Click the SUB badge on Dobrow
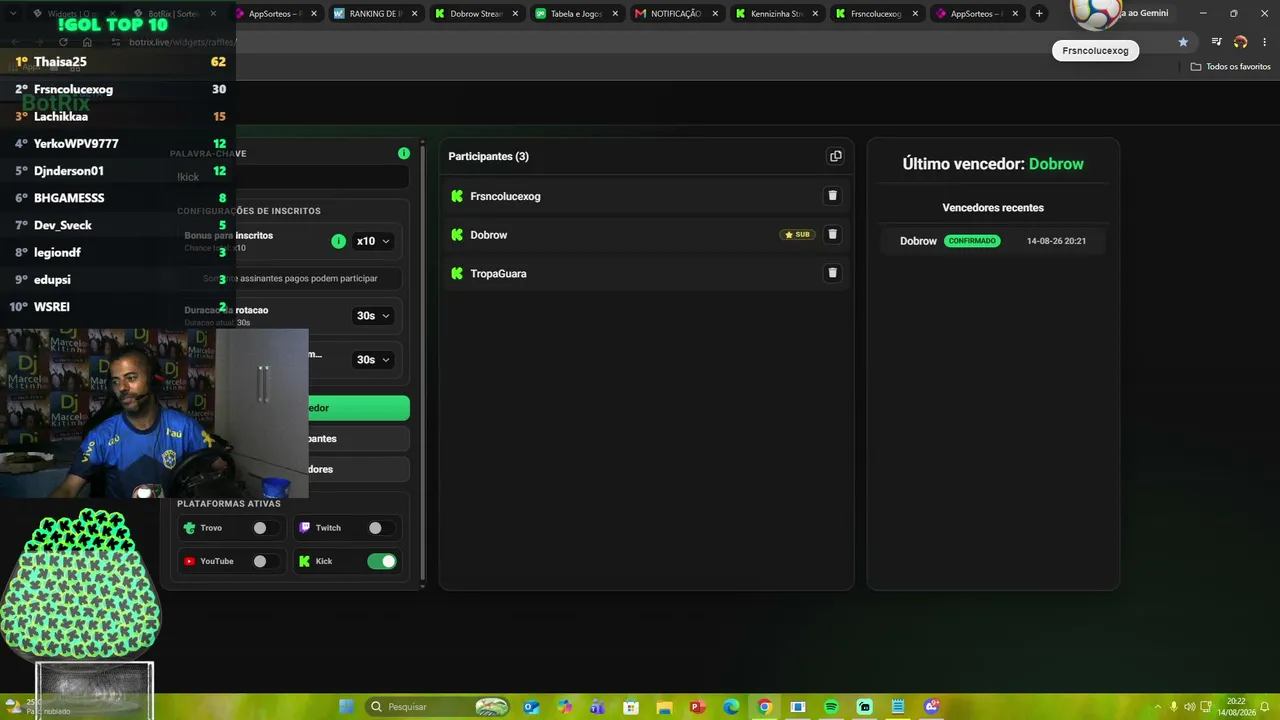Viewport: 1280px width, 720px height. (797, 235)
